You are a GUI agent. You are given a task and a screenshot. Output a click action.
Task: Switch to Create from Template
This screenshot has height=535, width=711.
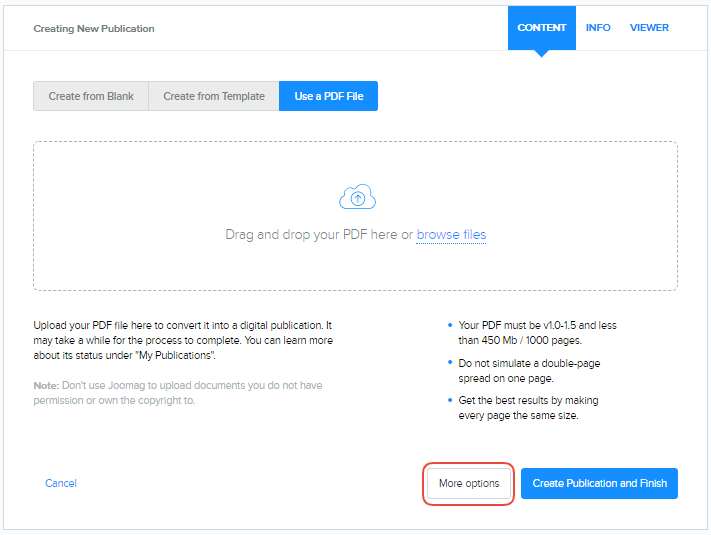tap(214, 96)
